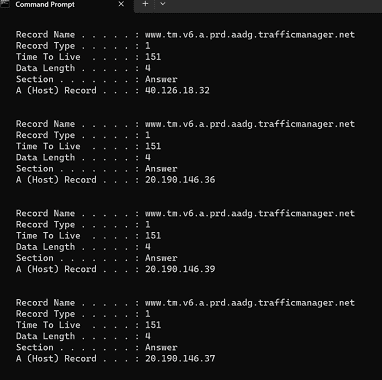Click IP address 20.190.146.37
This screenshot has width=382, height=380.
pyautogui.click(x=180, y=358)
